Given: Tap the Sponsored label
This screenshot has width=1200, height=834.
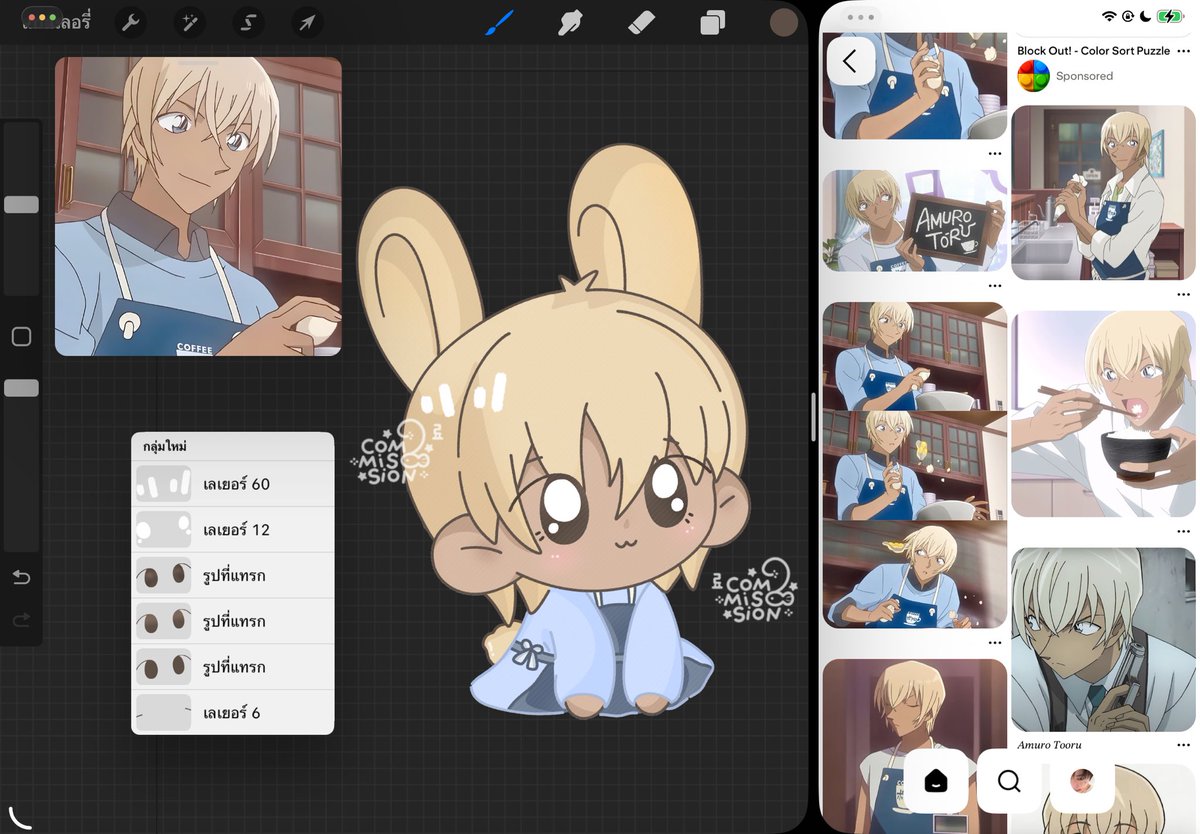Looking at the screenshot, I should [x=1084, y=76].
